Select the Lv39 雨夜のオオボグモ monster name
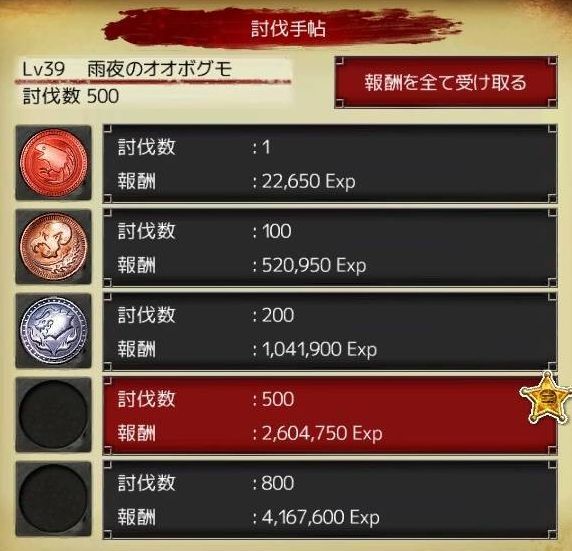 click(x=127, y=69)
